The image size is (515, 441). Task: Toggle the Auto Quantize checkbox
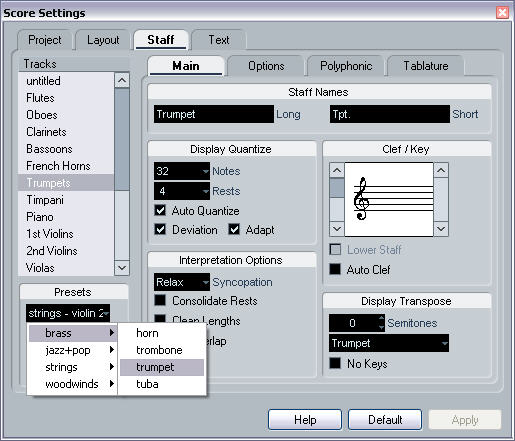click(x=160, y=210)
